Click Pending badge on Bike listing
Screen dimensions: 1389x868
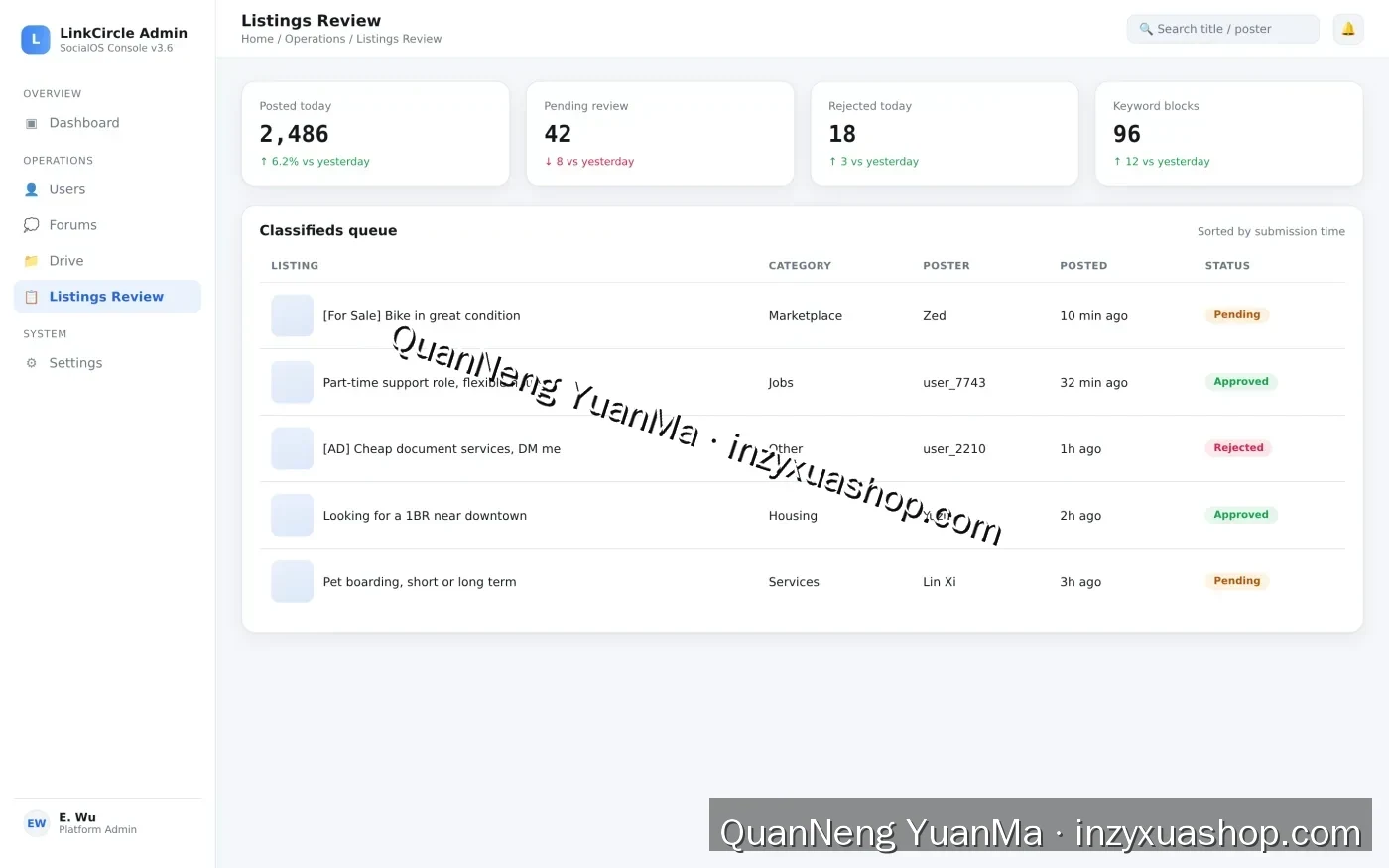click(x=1237, y=315)
